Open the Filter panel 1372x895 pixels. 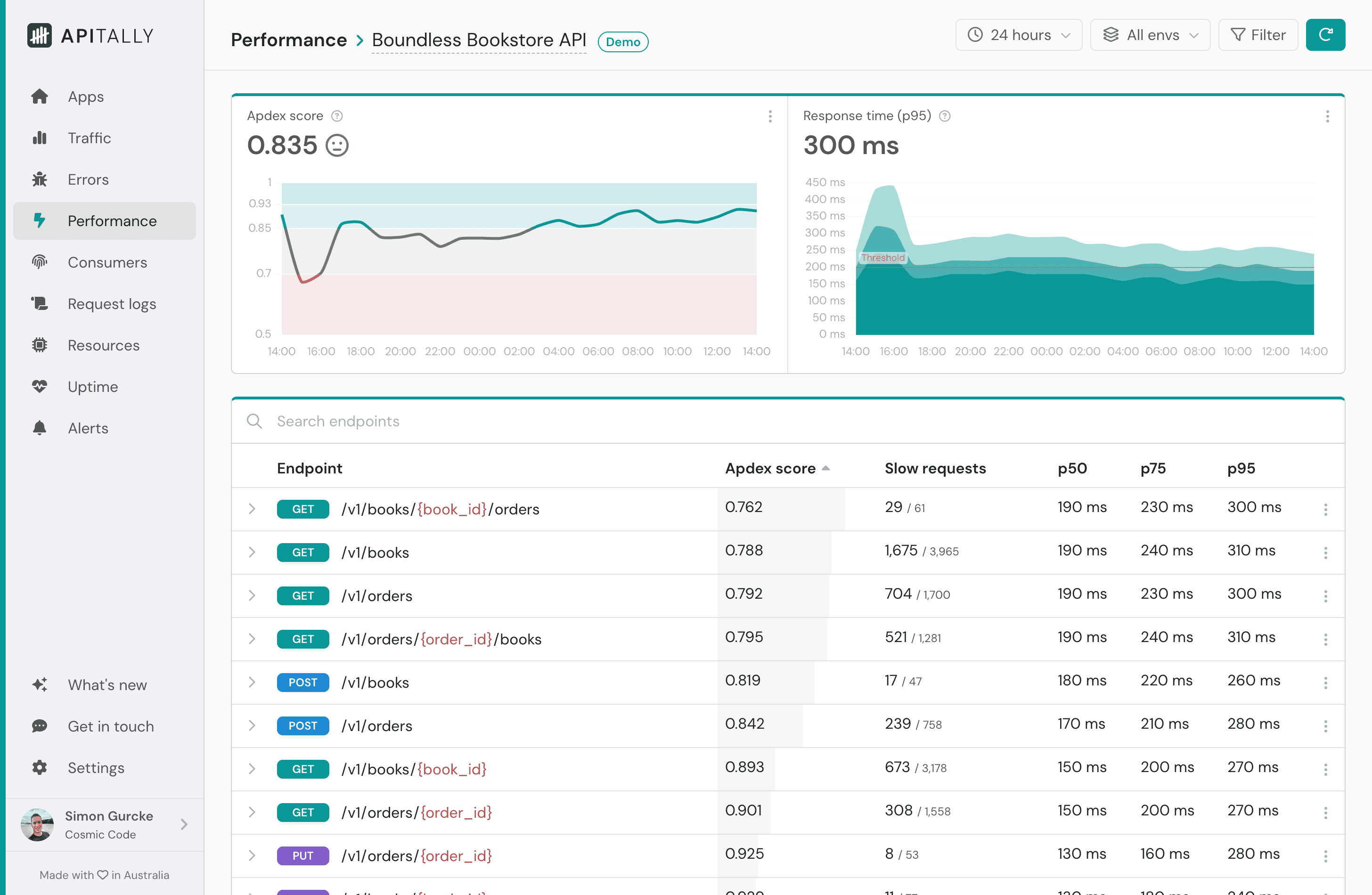(1258, 34)
